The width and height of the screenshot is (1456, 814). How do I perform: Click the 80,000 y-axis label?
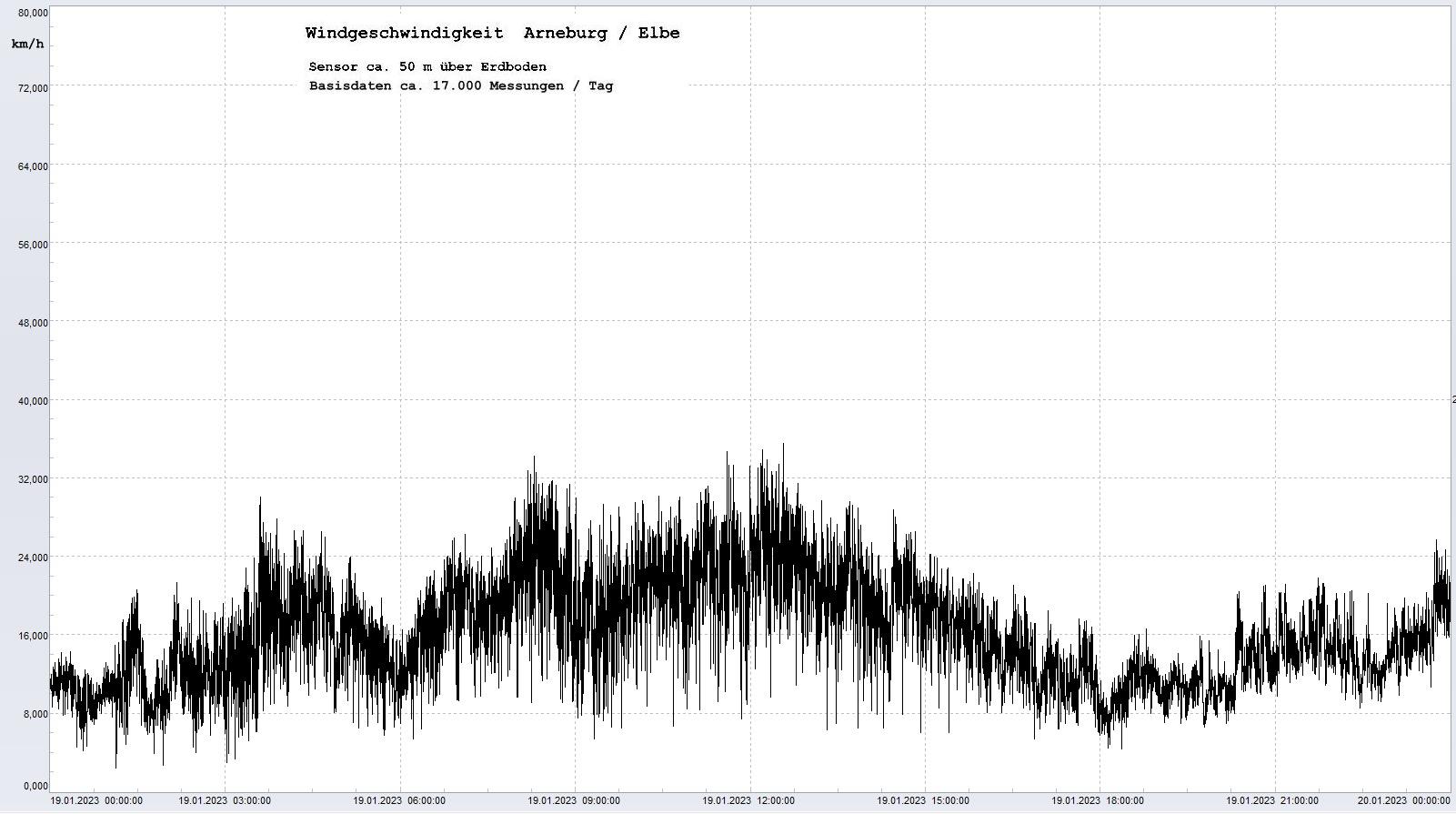coord(33,13)
